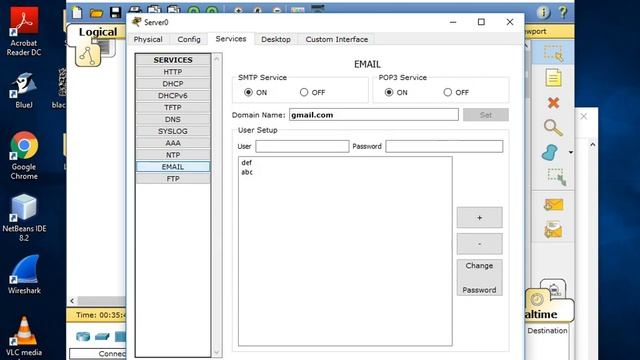The width and height of the screenshot is (640, 360).
Task: Select AAA in services list
Action: pyautogui.click(x=173, y=143)
